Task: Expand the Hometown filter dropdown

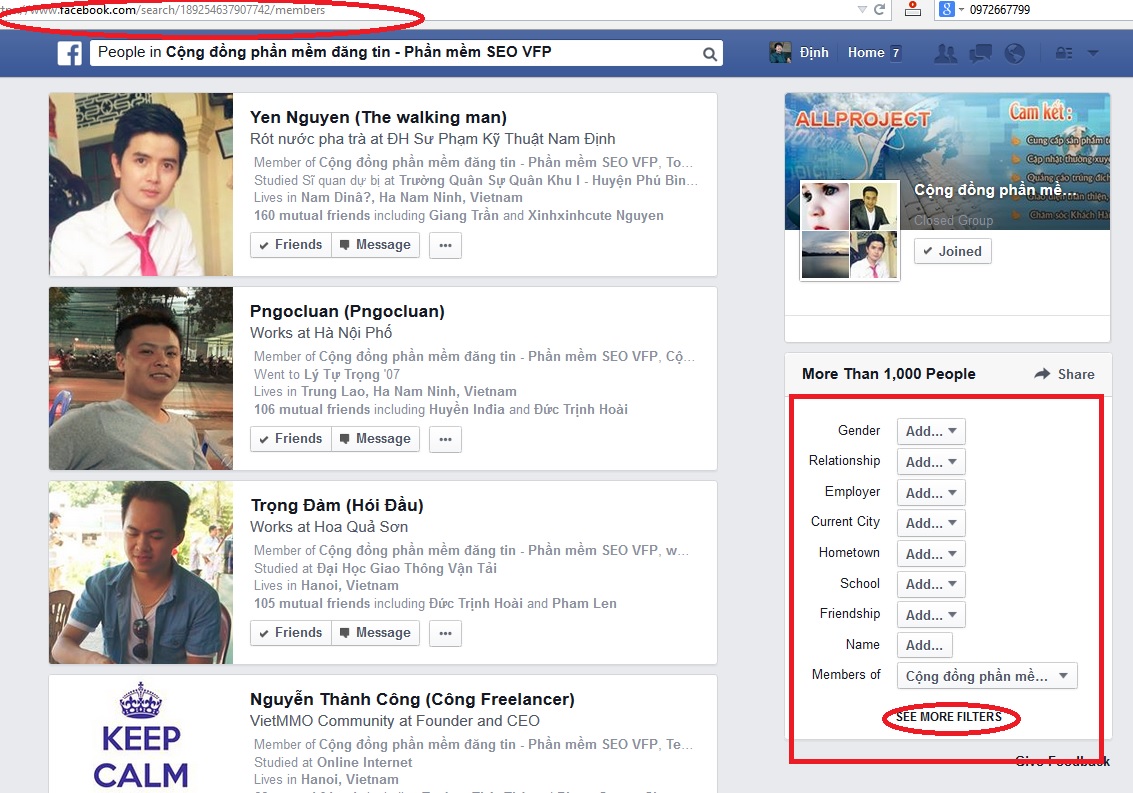Action: coord(931,554)
